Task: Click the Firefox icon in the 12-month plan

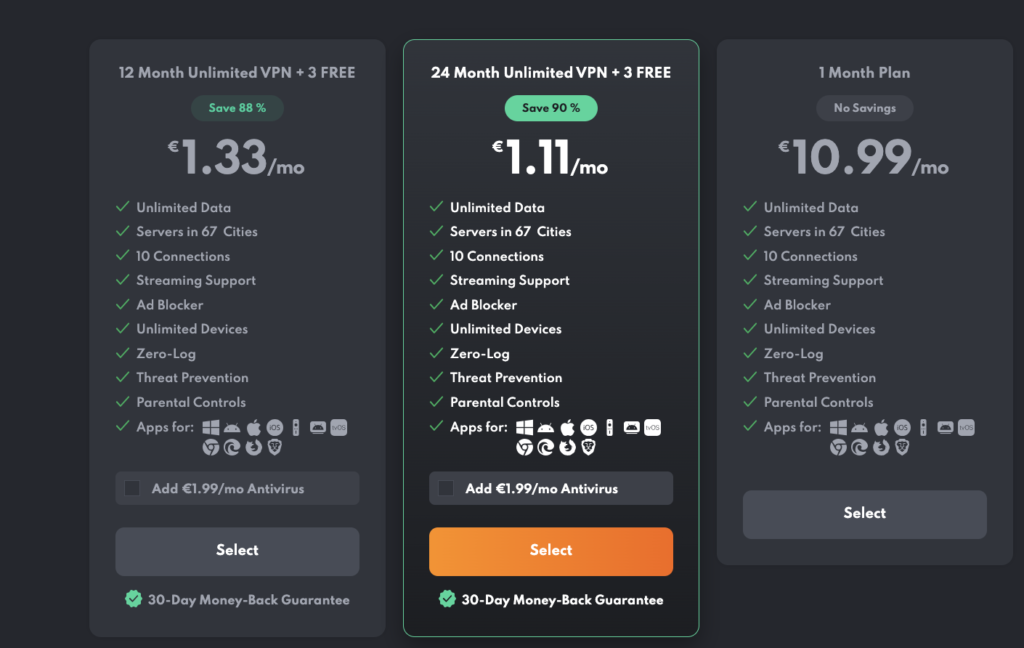Action: 254,446
